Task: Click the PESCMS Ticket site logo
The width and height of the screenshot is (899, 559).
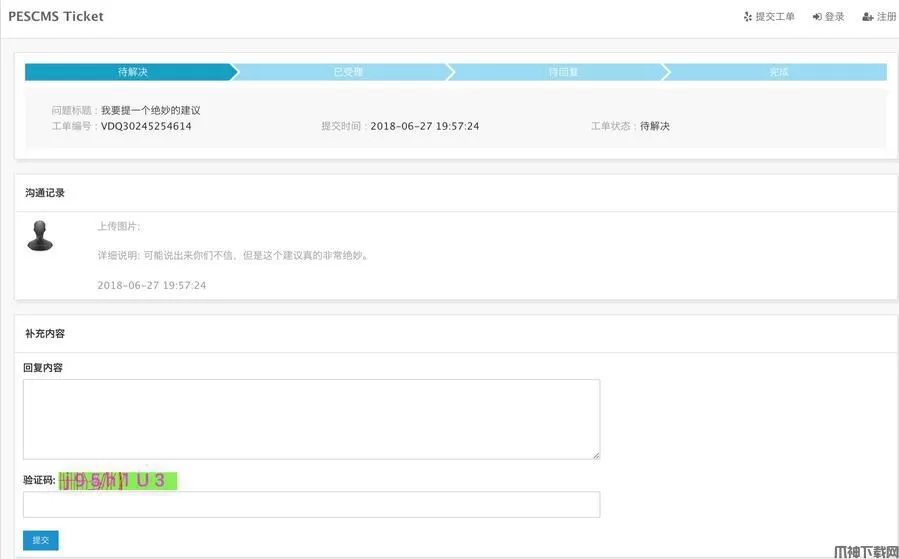Action: pos(56,16)
